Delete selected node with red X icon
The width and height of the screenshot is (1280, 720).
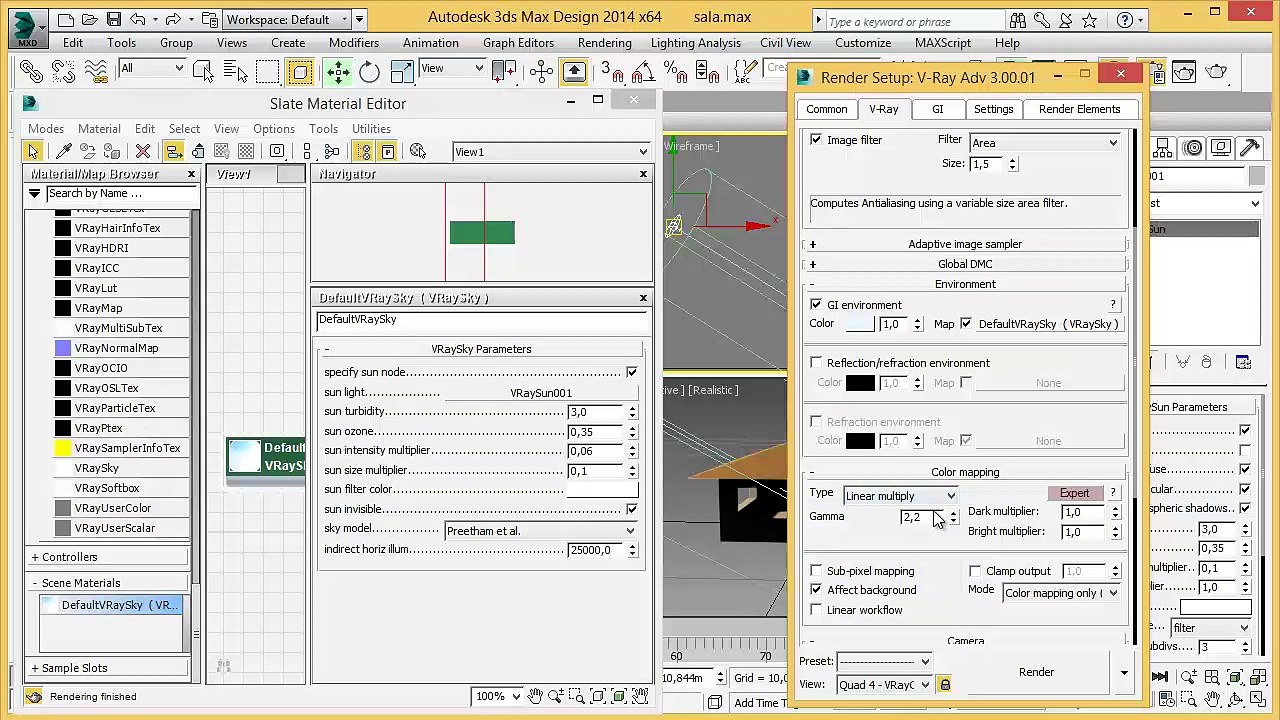pyautogui.click(x=142, y=151)
